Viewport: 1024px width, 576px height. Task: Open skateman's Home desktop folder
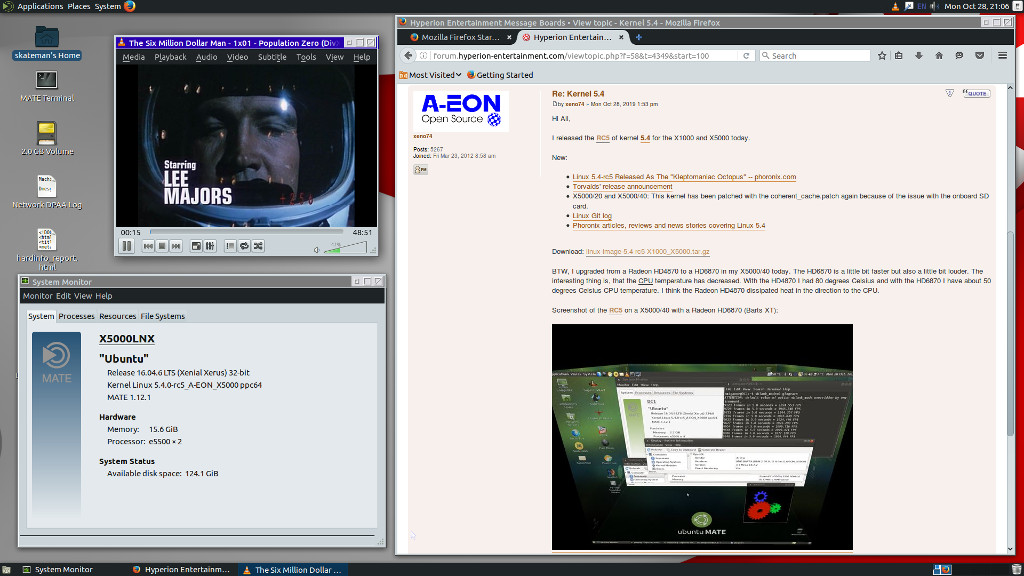point(46,43)
